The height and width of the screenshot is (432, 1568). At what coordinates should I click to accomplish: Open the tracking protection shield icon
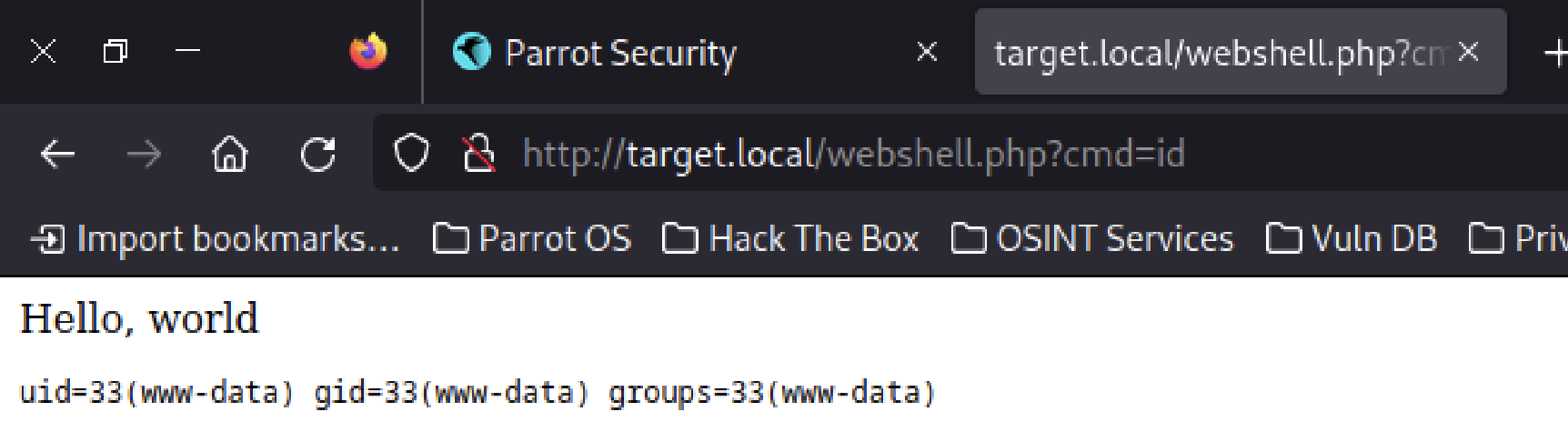pyautogui.click(x=411, y=154)
